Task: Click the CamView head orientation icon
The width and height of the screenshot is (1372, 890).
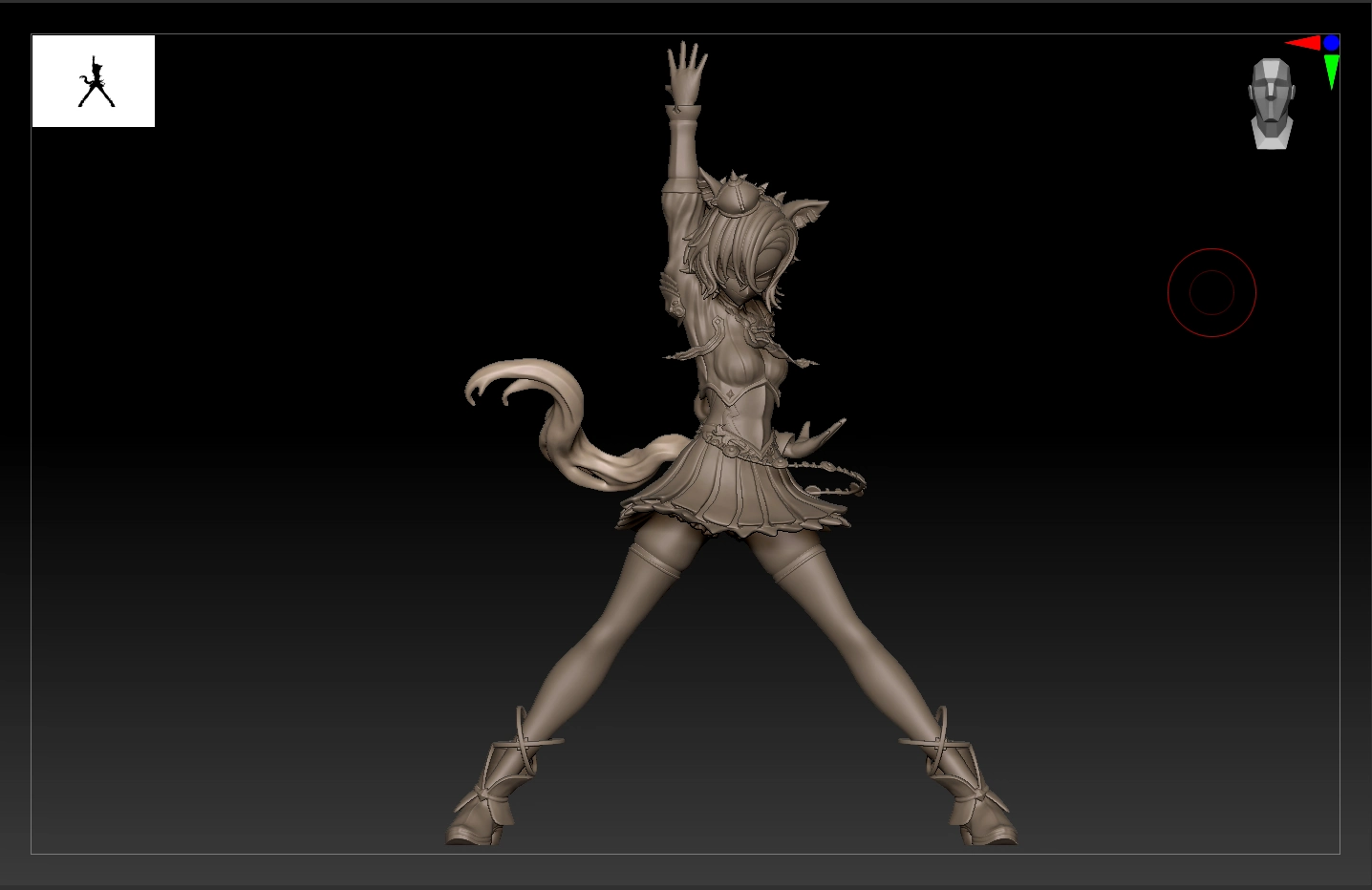Action: pyautogui.click(x=1272, y=104)
